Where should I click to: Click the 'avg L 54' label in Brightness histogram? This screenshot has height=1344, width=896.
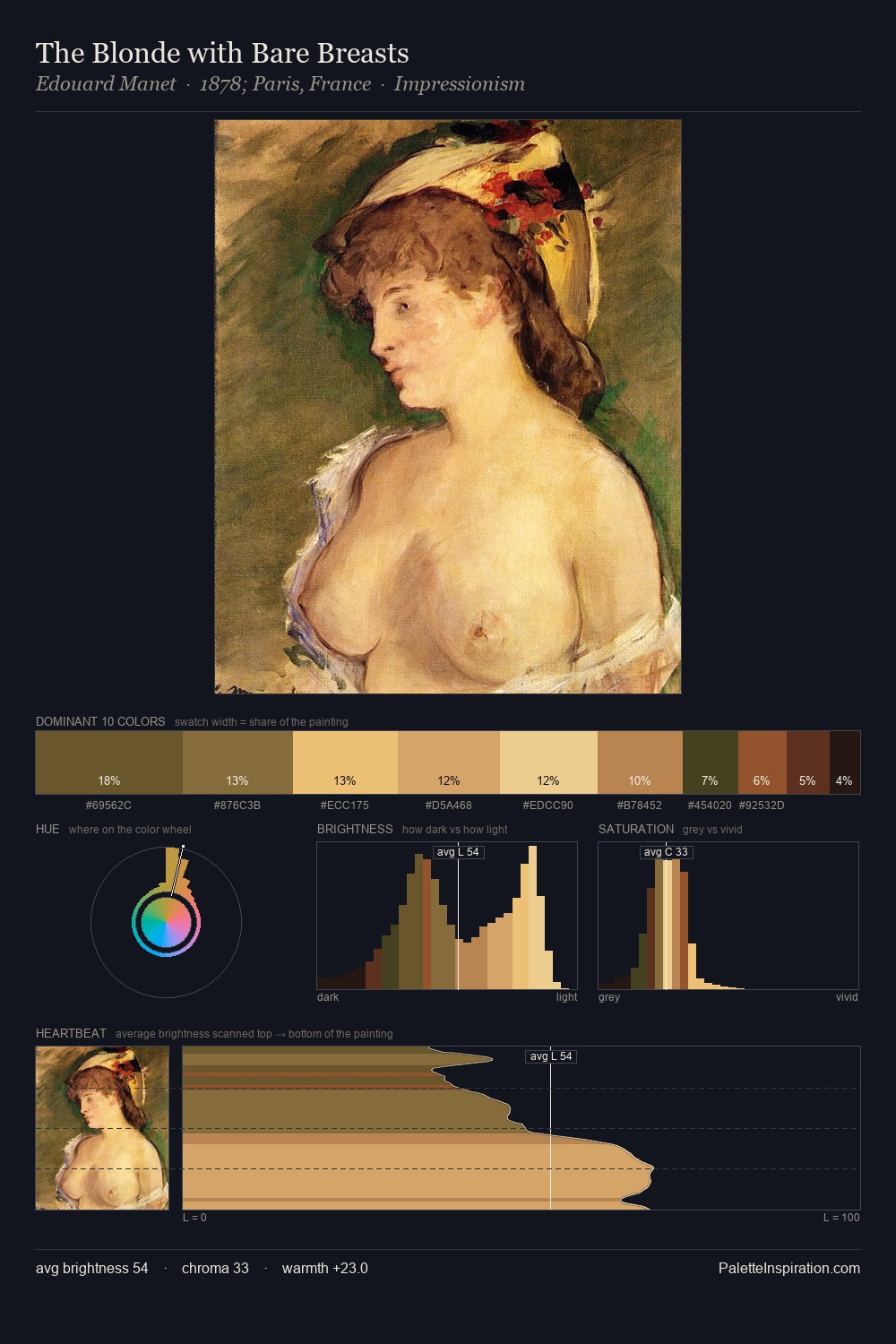pyautogui.click(x=458, y=852)
